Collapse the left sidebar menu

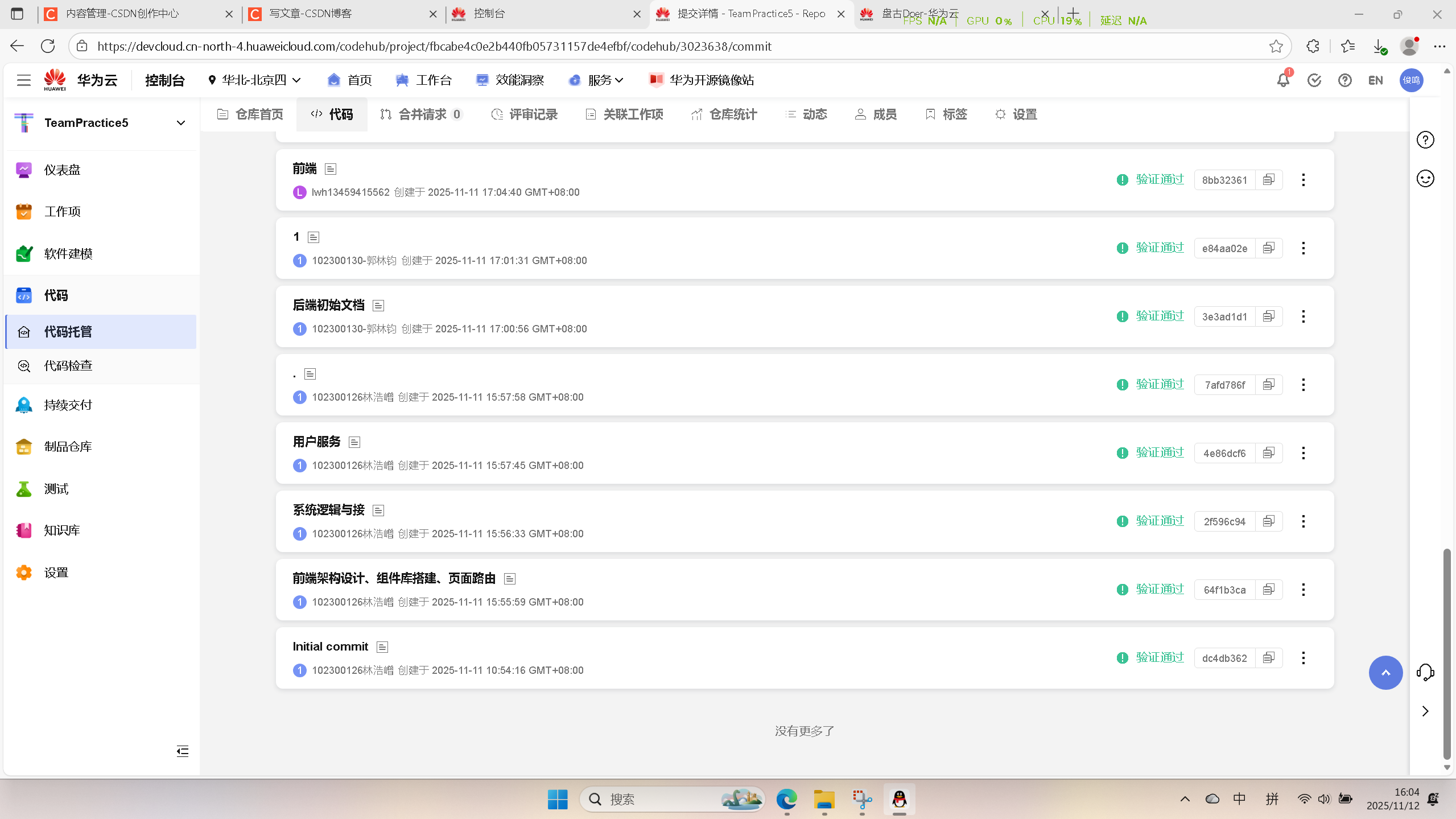pyautogui.click(x=182, y=751)
